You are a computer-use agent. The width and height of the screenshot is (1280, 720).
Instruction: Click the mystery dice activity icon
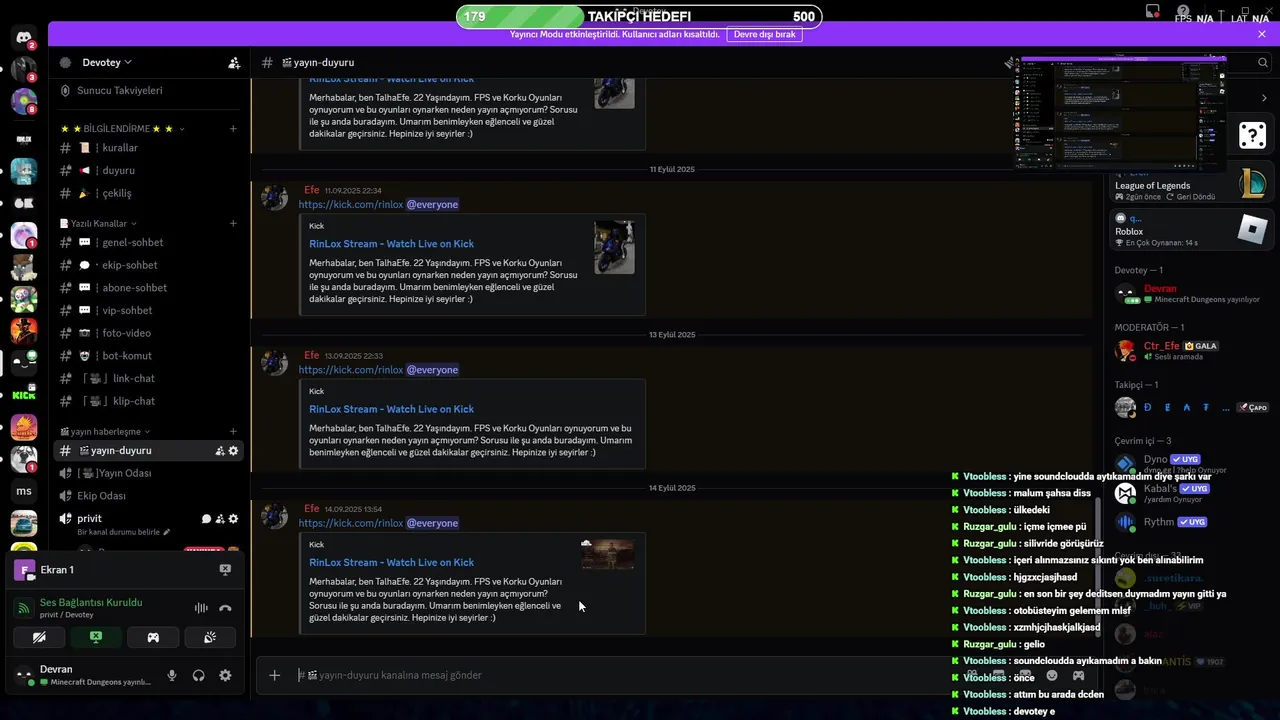(x=1252, y=134)
